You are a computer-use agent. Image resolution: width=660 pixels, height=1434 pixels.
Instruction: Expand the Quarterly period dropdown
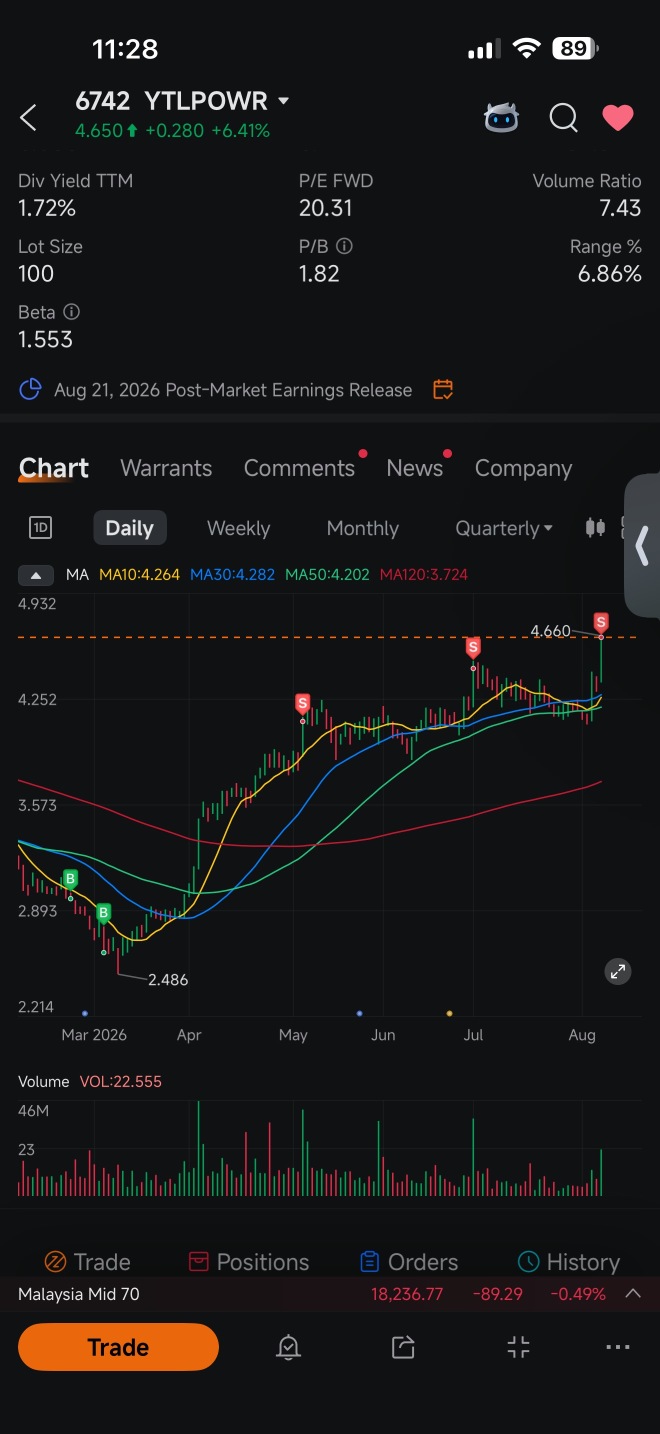coord(504,528)
